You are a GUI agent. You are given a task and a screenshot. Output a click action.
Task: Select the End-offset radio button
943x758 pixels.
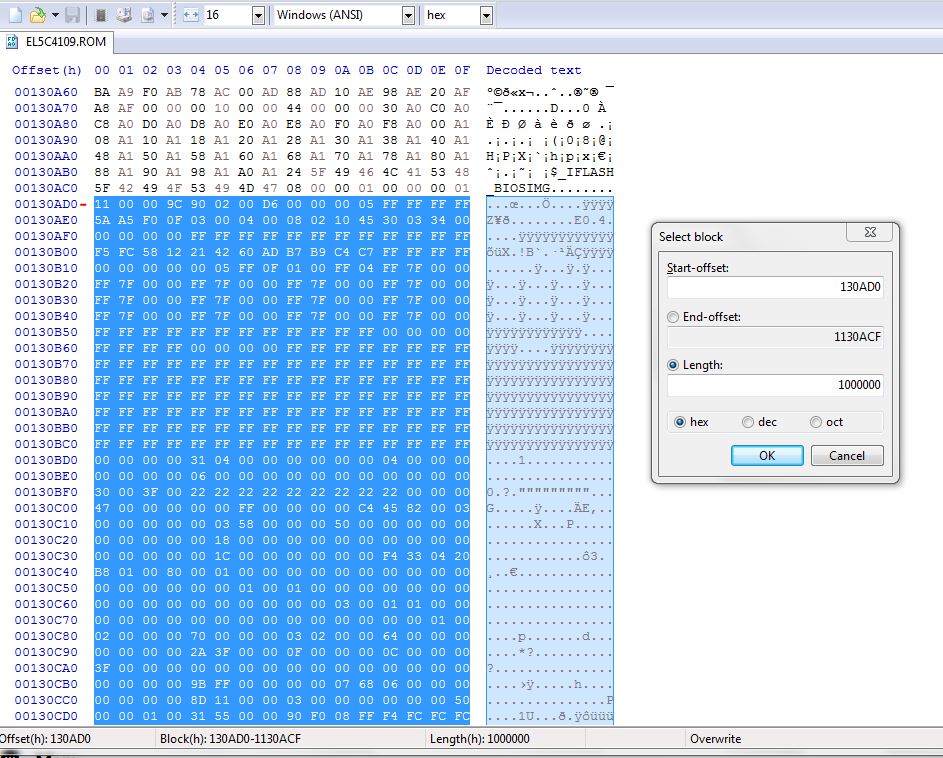673,317
